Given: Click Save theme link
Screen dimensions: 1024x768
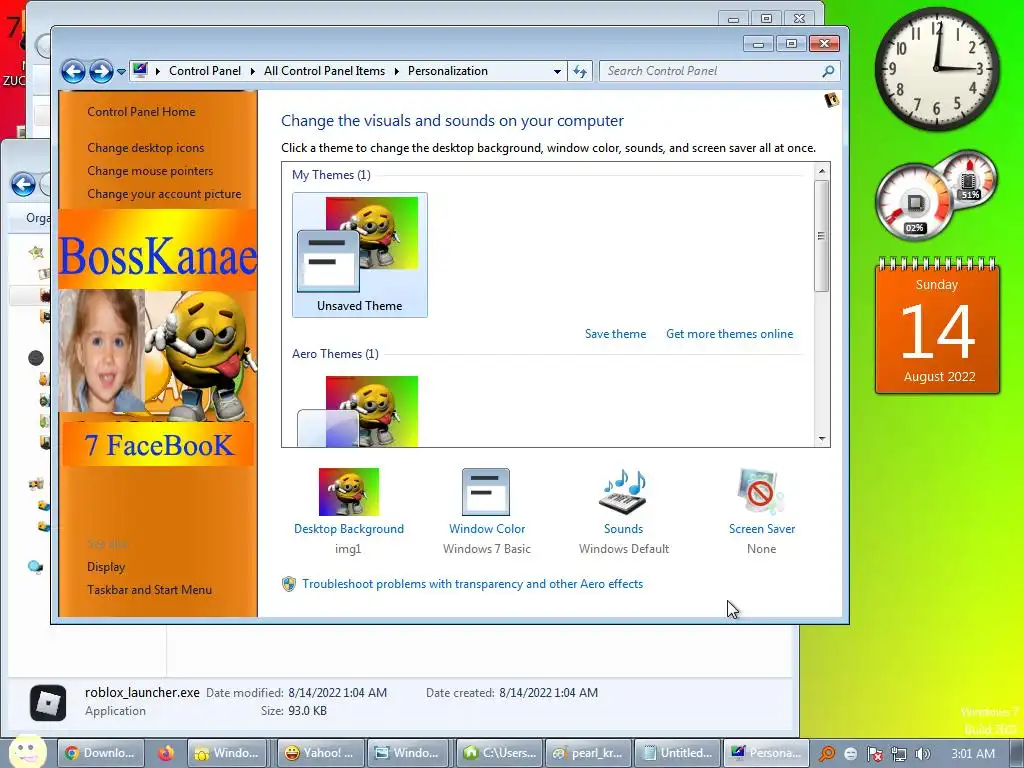Looking at the screenshot, I should (x=615, y=334).
